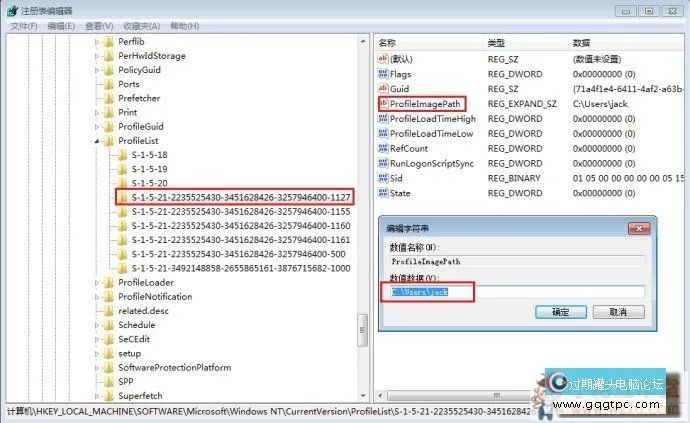Image resolution: width=690 pixels, height=423 pixels.
Task: Click the S-1-5-19 folder icon
Action: coord(122,169)
